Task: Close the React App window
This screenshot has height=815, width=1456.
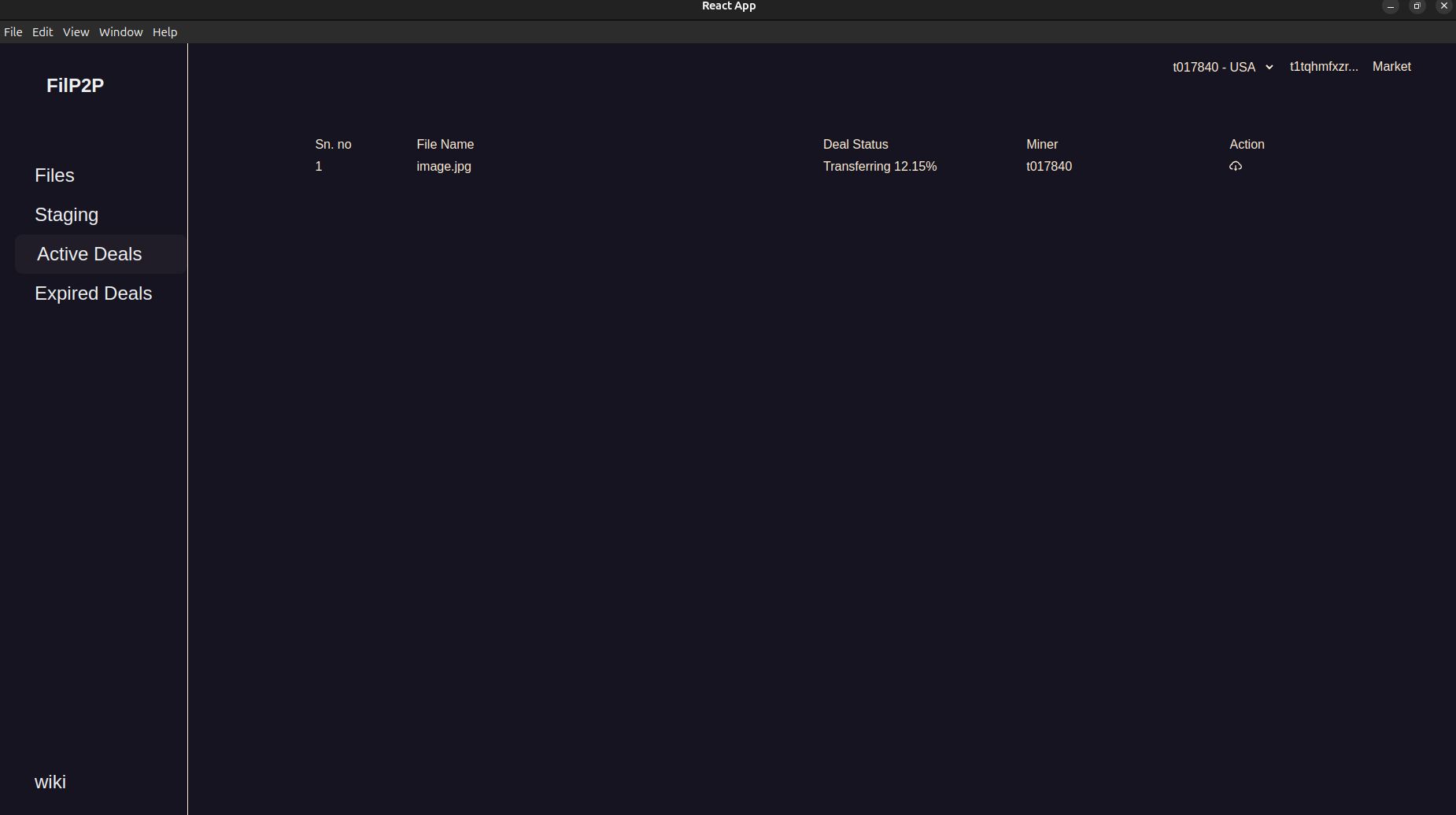Action: 1443,6
